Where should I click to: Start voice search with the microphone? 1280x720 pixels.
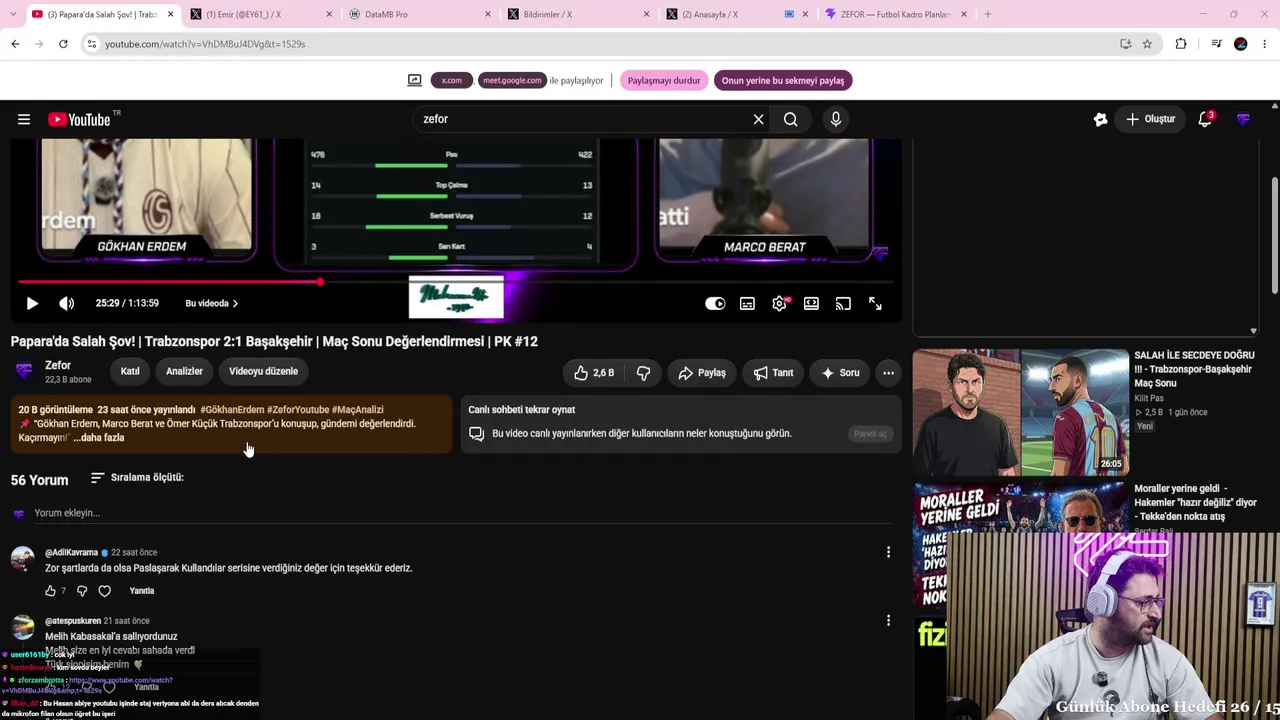point(836,119)
